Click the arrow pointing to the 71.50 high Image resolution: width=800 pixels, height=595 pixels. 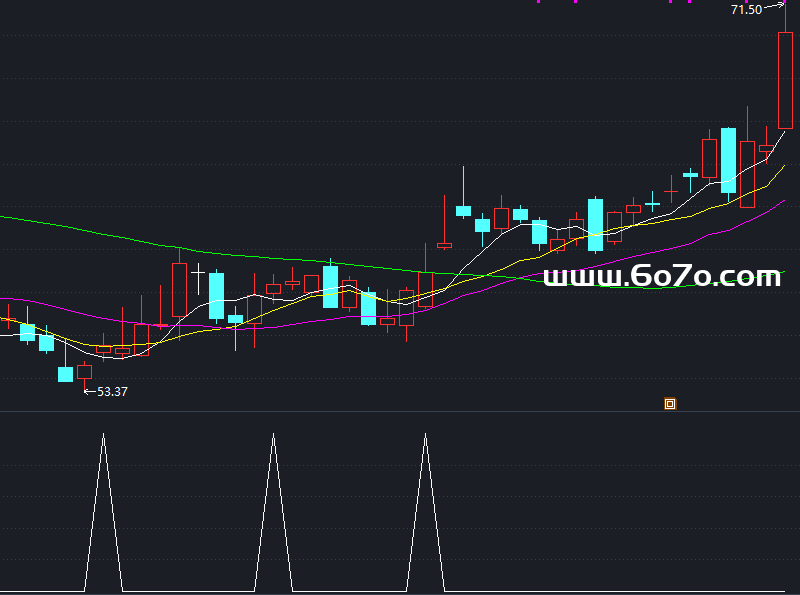pyautogui.click(x=775, y=6)
